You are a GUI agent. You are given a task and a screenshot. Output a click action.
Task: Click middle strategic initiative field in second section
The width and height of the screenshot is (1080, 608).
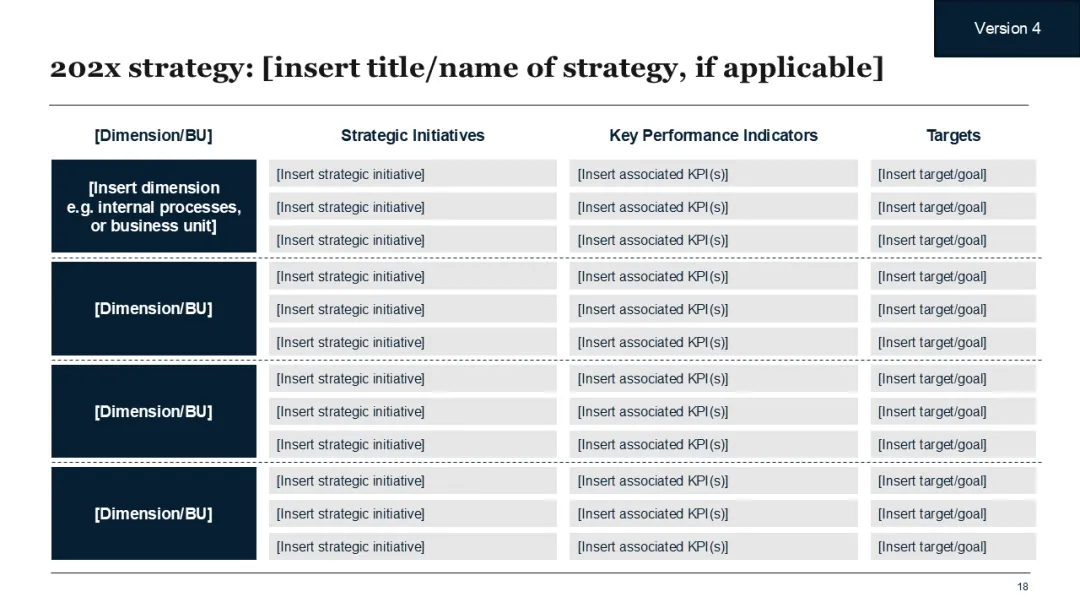[x=413, y=309]
